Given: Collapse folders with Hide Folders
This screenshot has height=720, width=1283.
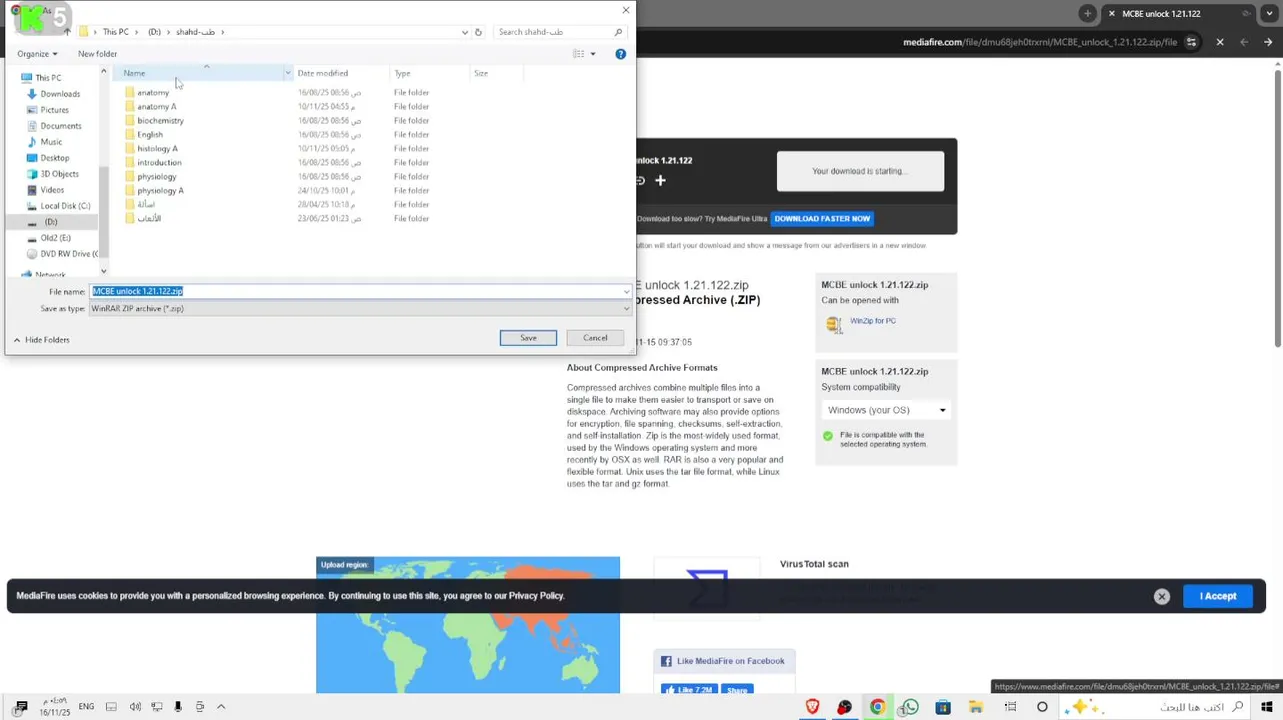Looking at the screenshot, I should tap(41, 340).
